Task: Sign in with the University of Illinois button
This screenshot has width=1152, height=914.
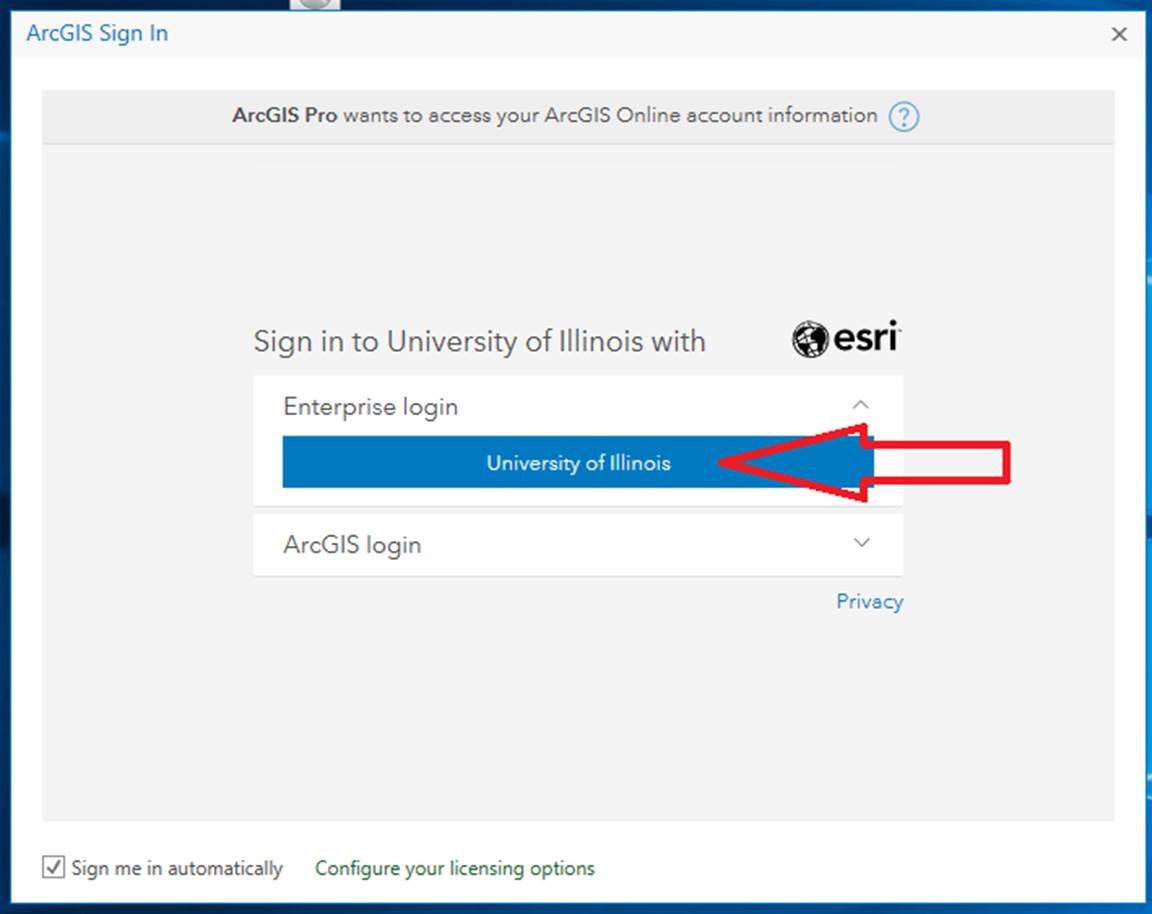Action: coord(577,462)
